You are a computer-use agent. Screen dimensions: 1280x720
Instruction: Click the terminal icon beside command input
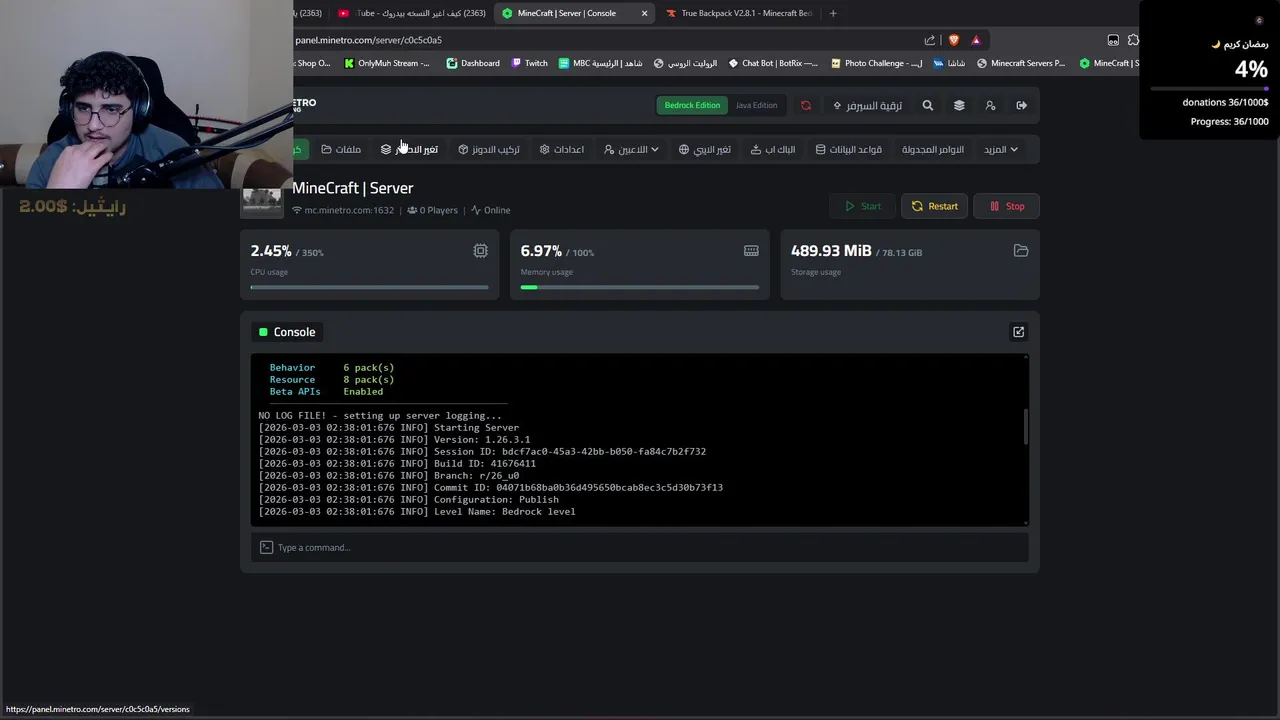[x=266, y=547]
